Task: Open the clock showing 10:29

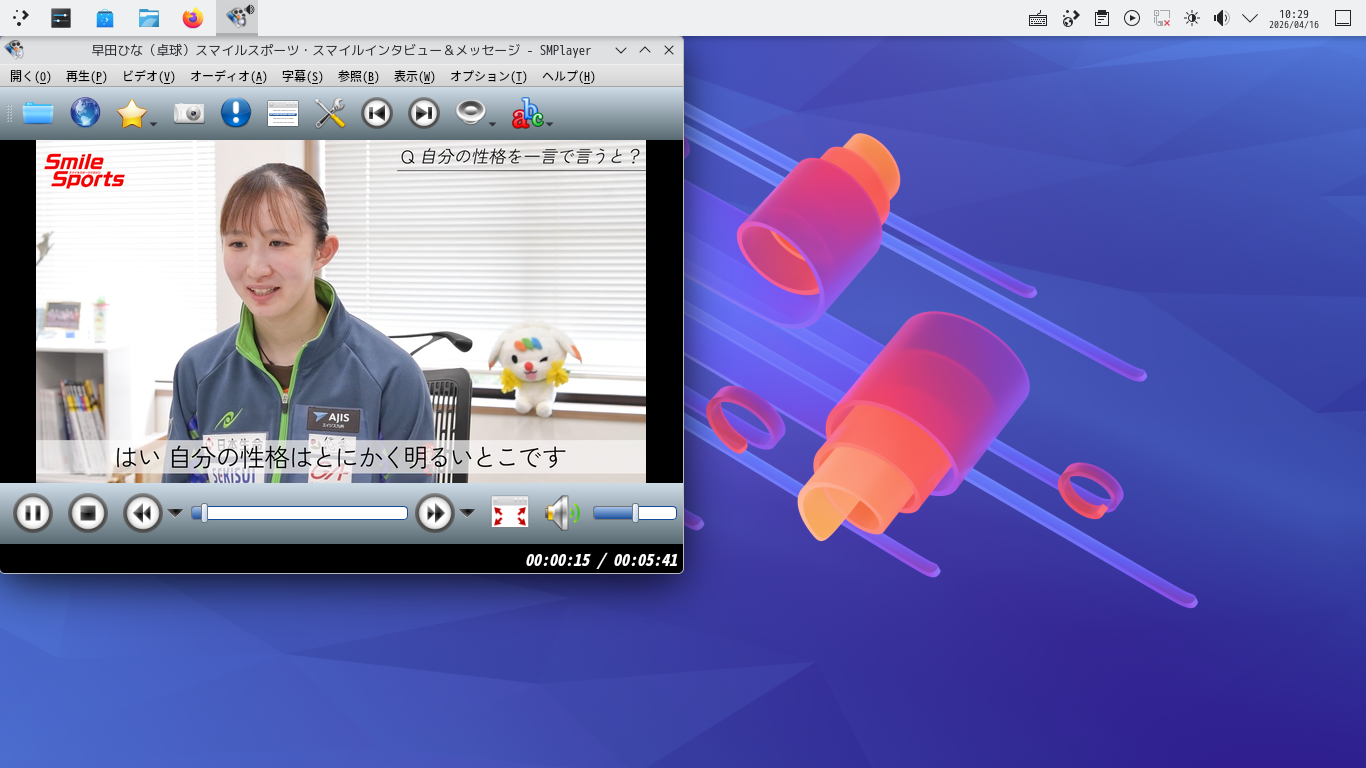Action: point(1294,18)
